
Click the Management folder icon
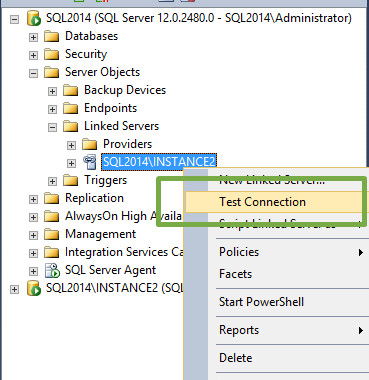52,234
